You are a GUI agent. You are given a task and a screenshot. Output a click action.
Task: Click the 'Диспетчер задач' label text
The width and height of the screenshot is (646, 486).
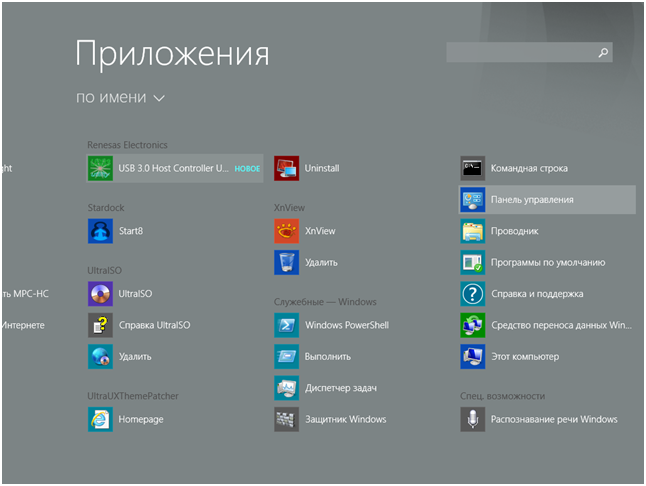pos(341,388)
